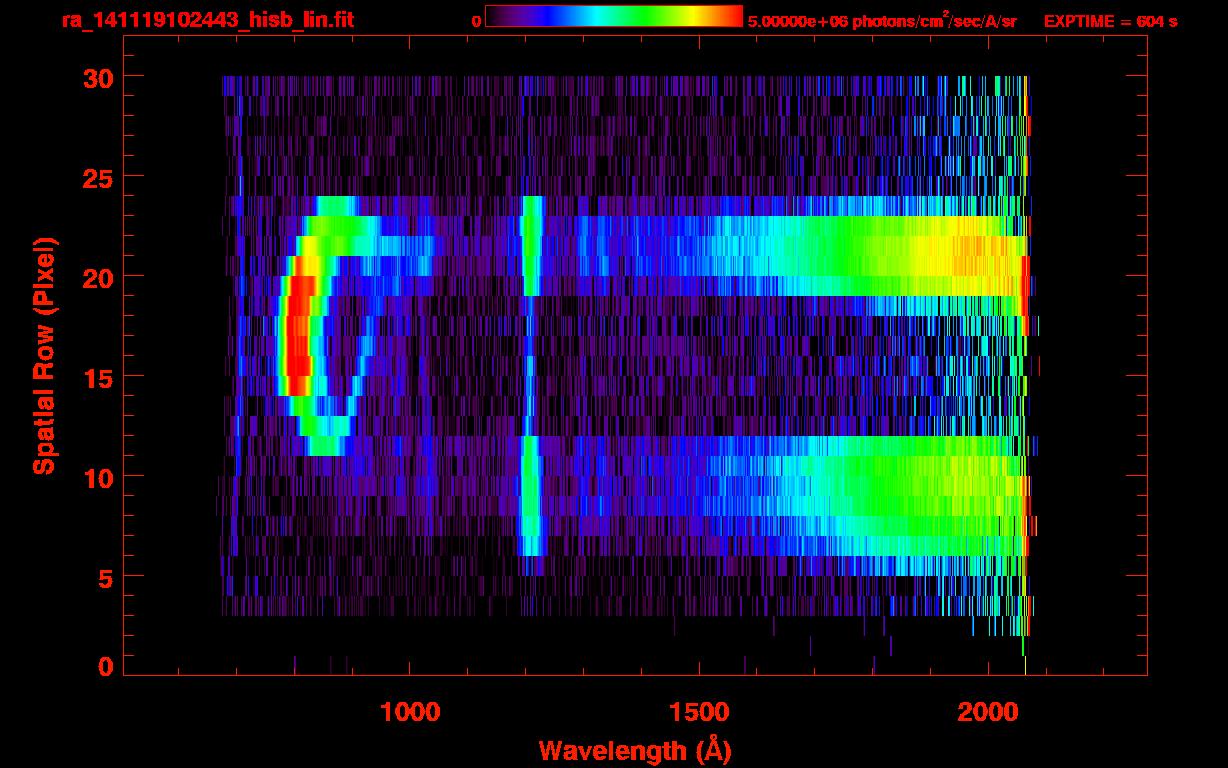The width and height of the screenshot is (1228, 768).
Task: Click the file name ra_141119102443_hisb_lin.fit
Action: pos(208,20)
